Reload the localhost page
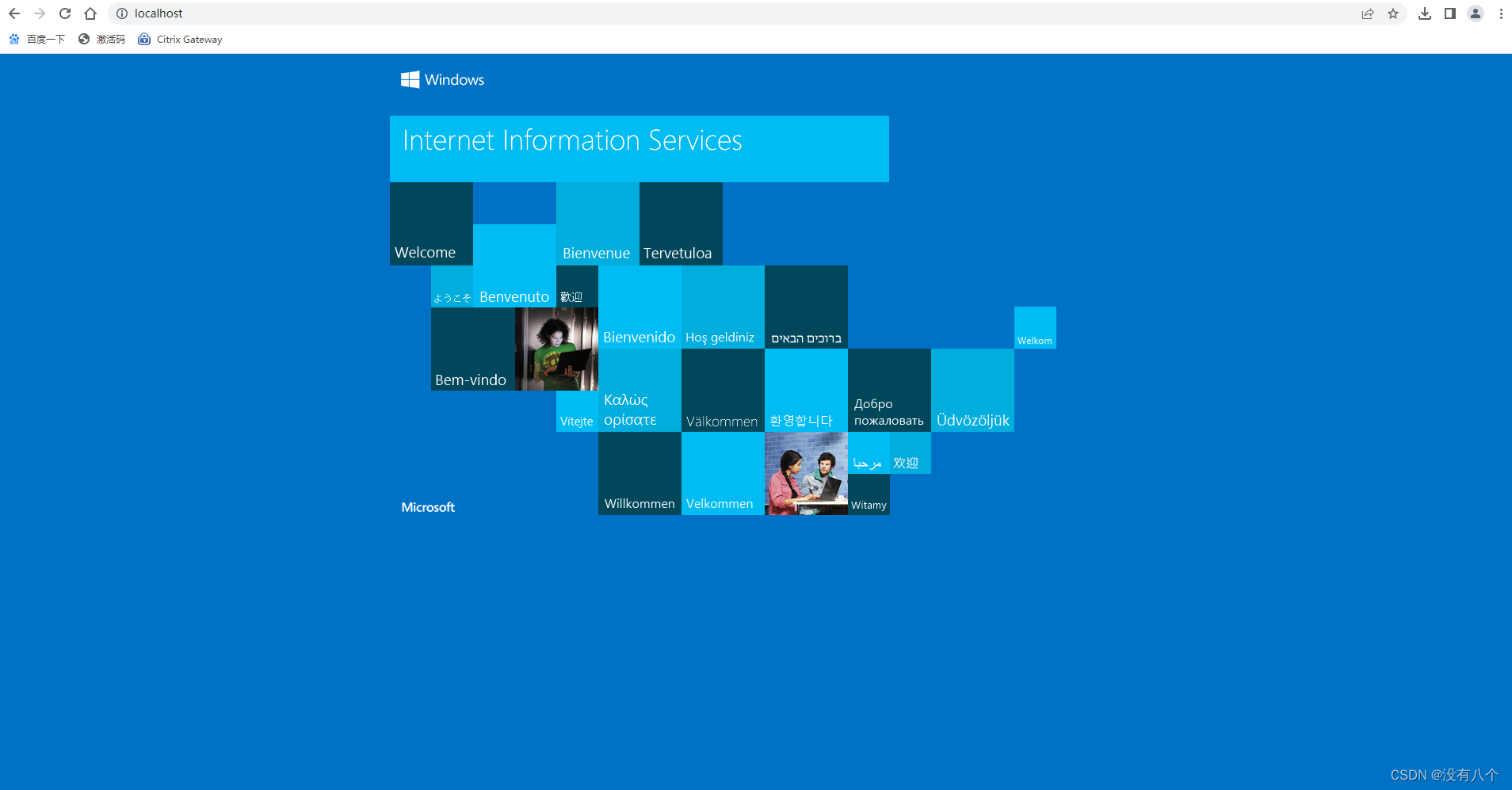This screenshot has height=790, width=1512. coord(64,13)
